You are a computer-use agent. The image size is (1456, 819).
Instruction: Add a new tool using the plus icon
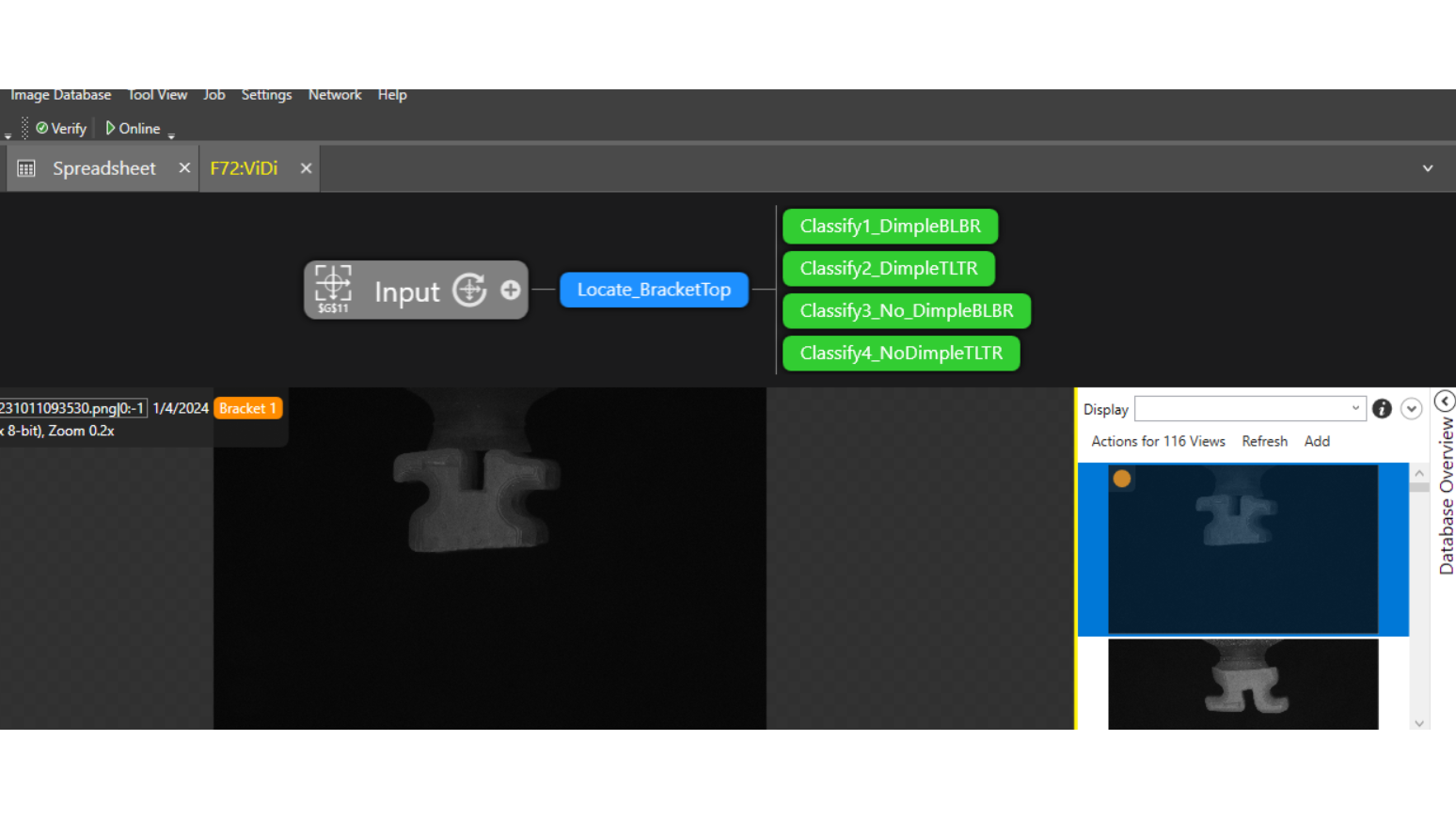509,291
